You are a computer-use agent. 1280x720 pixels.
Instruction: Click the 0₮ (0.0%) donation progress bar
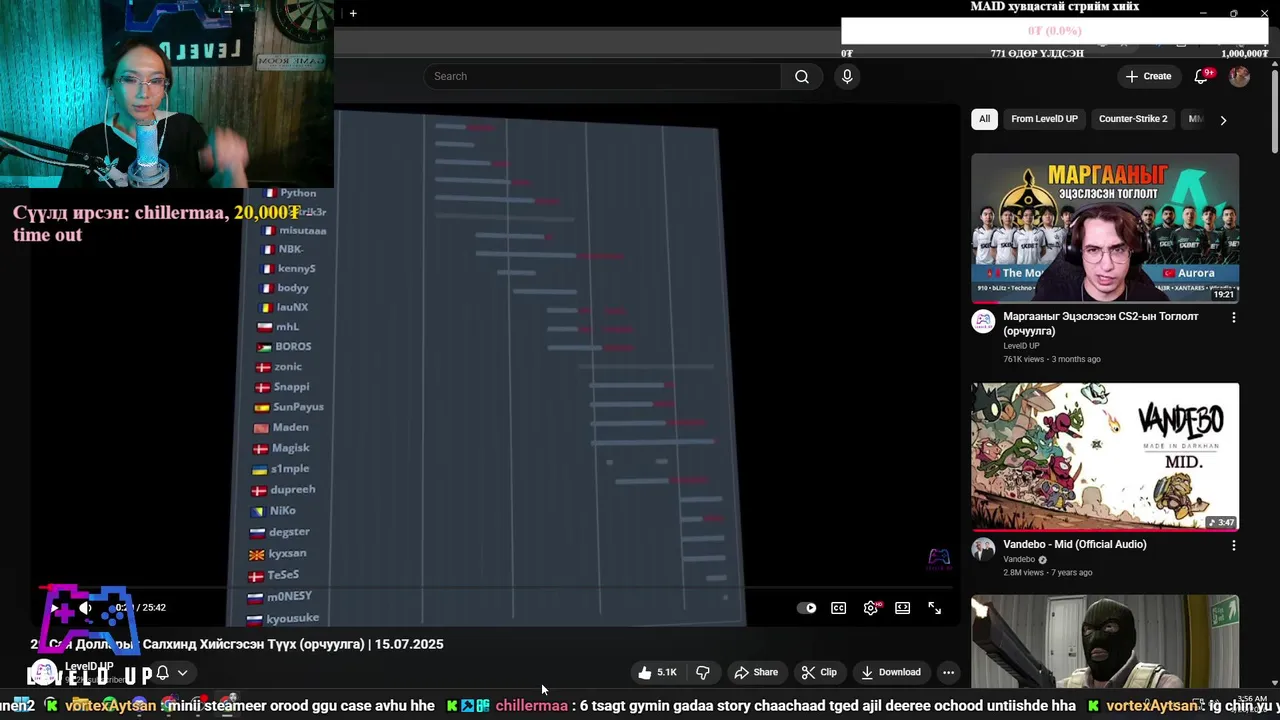[x=1054, y=31]
